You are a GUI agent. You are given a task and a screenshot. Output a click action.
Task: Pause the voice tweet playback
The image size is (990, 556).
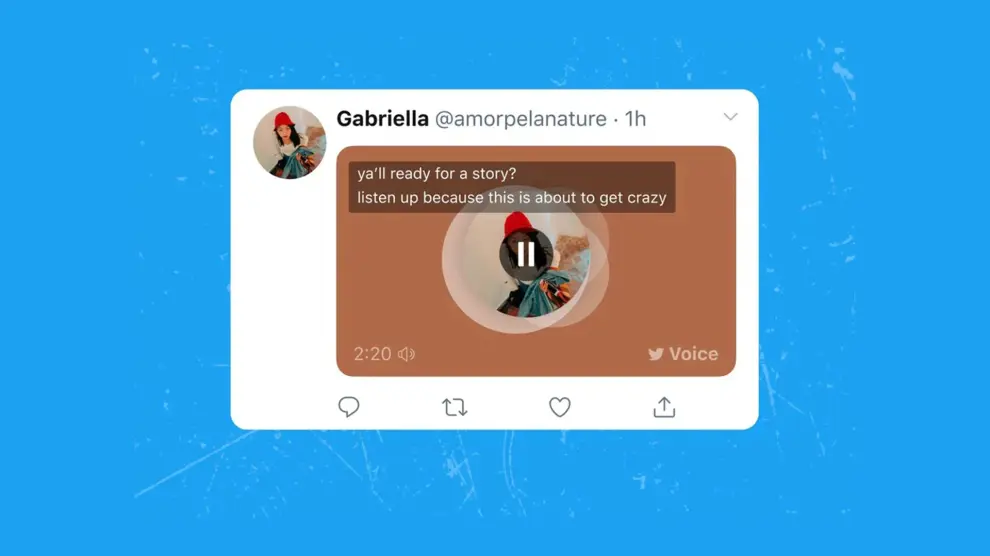526,254
